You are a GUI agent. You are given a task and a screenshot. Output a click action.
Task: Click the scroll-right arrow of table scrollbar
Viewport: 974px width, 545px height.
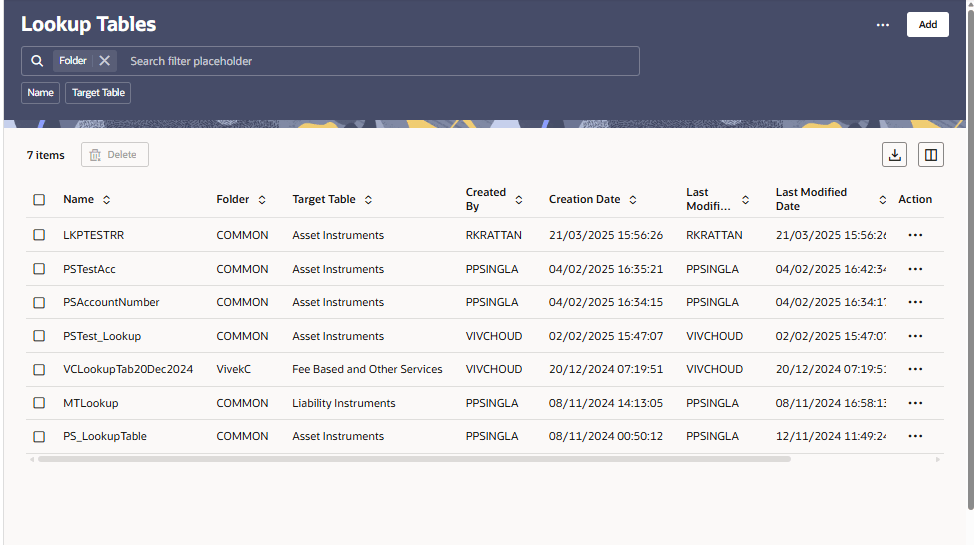(937, 459)
